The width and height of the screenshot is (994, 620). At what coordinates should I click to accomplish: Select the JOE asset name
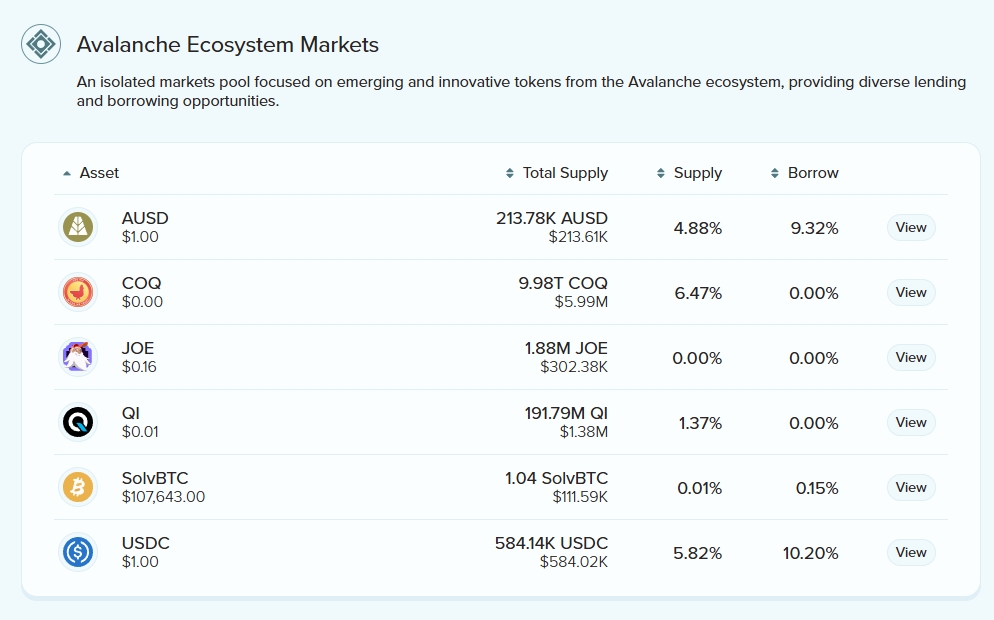pos(138,348)
